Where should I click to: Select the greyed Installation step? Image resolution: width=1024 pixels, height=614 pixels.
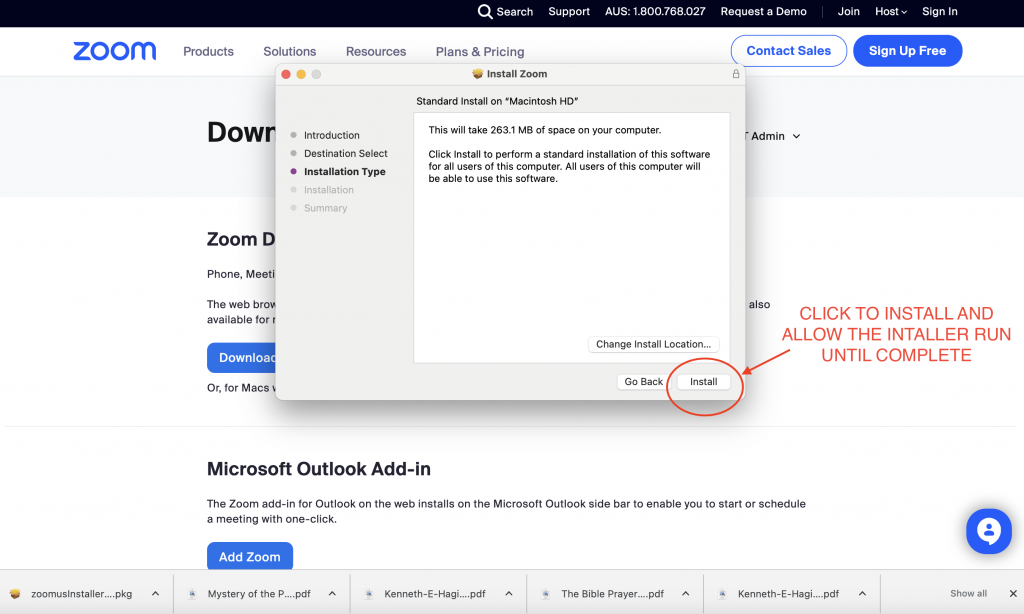328,190
